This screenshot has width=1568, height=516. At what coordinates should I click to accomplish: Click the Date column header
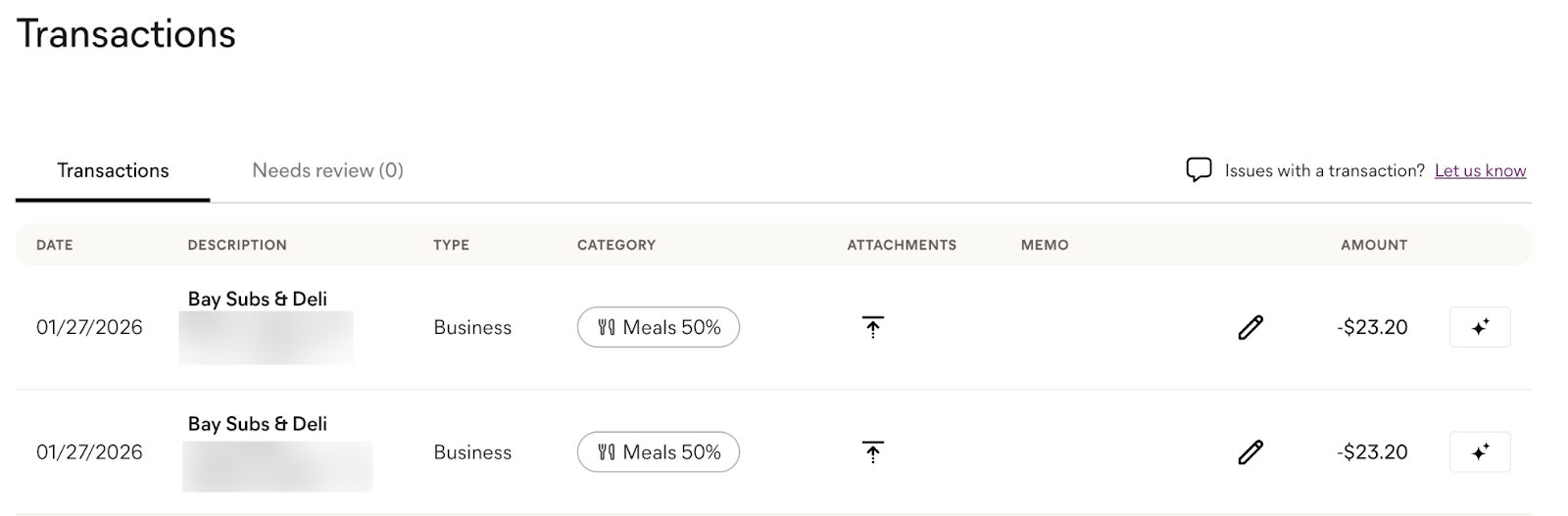pos(55,245)
